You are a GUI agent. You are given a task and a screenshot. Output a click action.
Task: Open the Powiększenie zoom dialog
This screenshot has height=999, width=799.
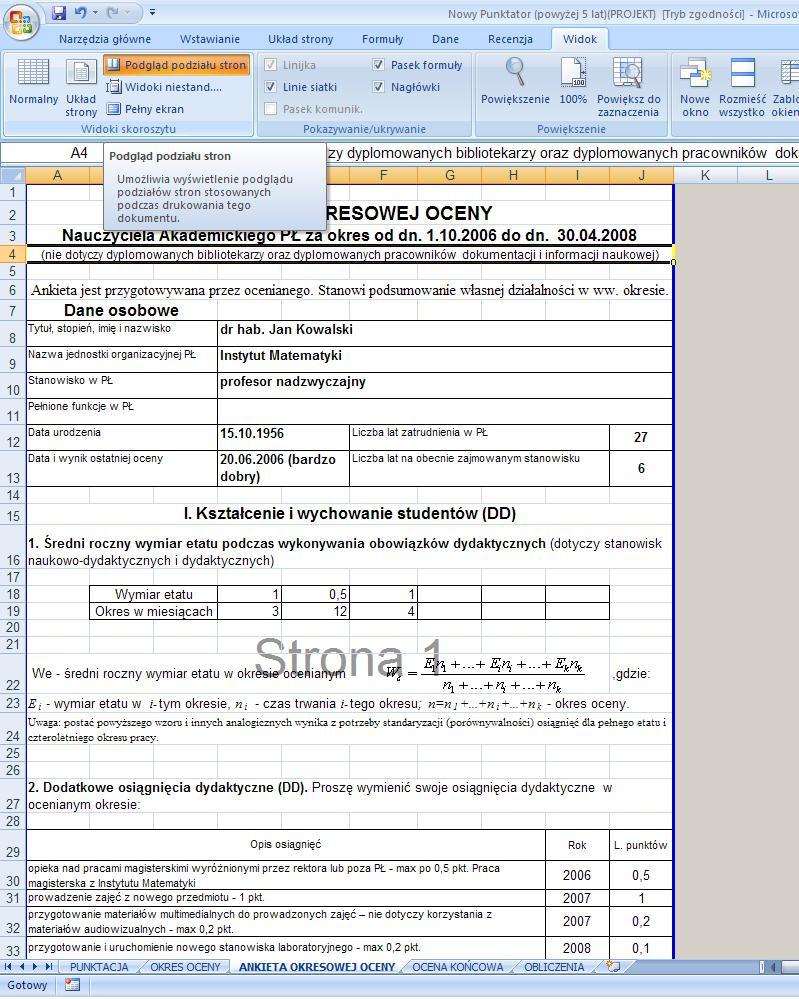pyautogui.click(x=515, y=81)
